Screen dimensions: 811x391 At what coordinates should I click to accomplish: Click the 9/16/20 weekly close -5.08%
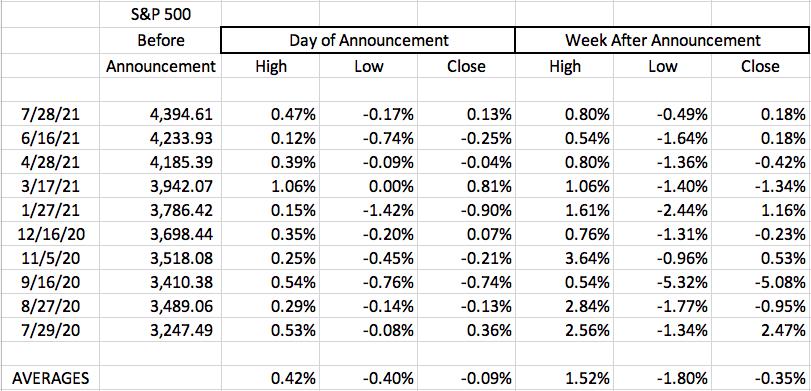(761, 282)
